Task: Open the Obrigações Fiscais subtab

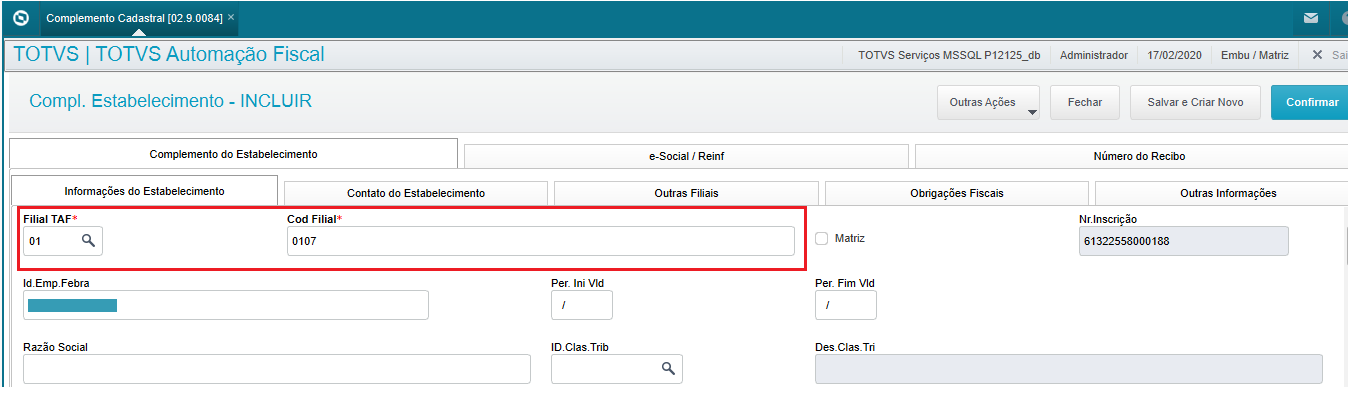Action: [x=956, y=193]
